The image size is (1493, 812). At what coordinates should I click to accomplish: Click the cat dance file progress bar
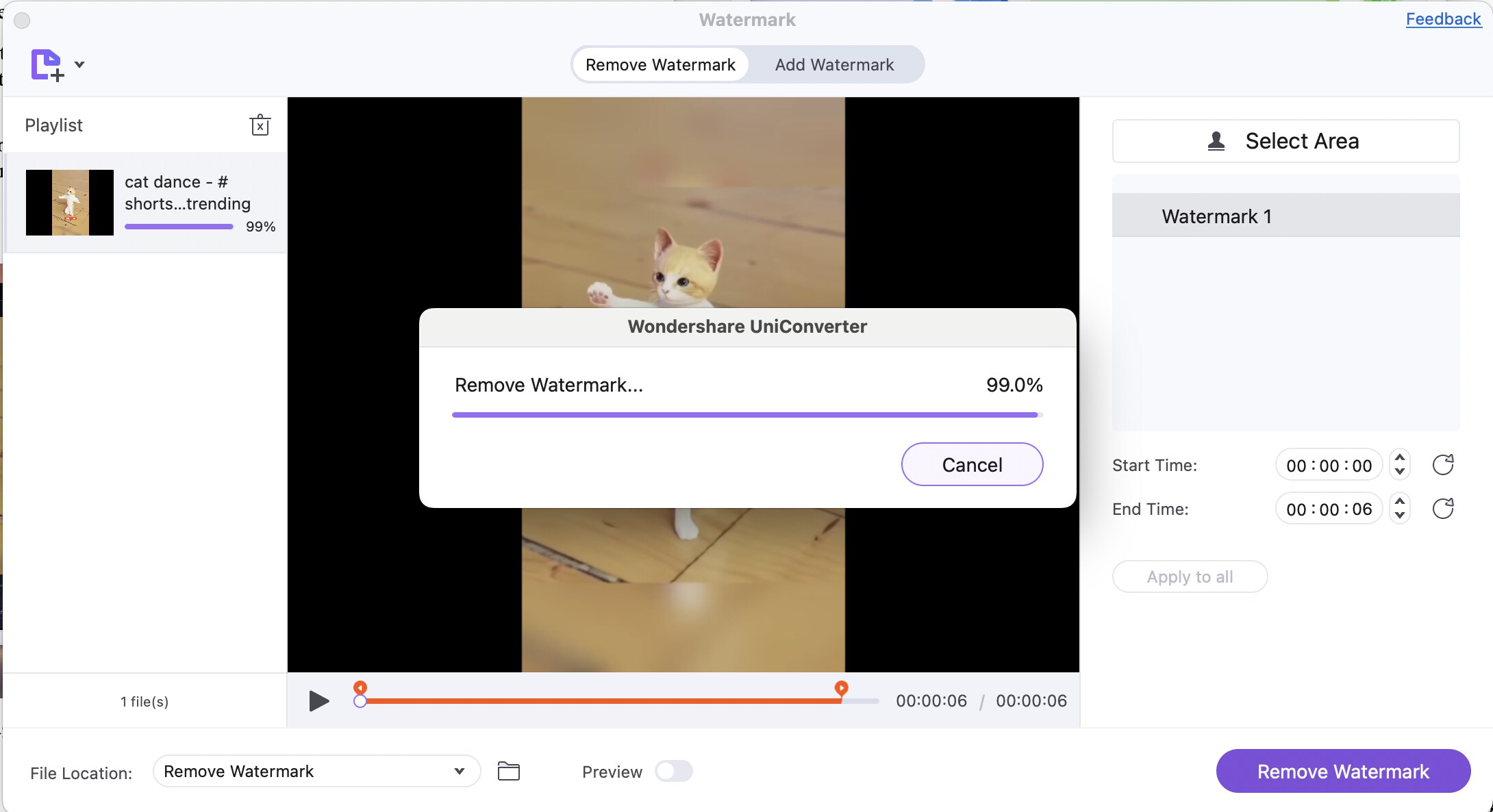179,227
